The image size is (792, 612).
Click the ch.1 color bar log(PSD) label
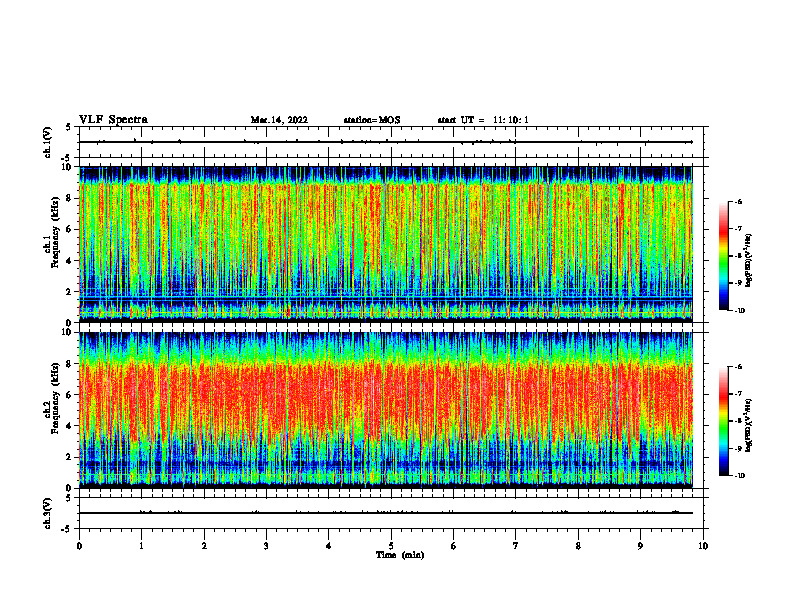pos(748,260)
